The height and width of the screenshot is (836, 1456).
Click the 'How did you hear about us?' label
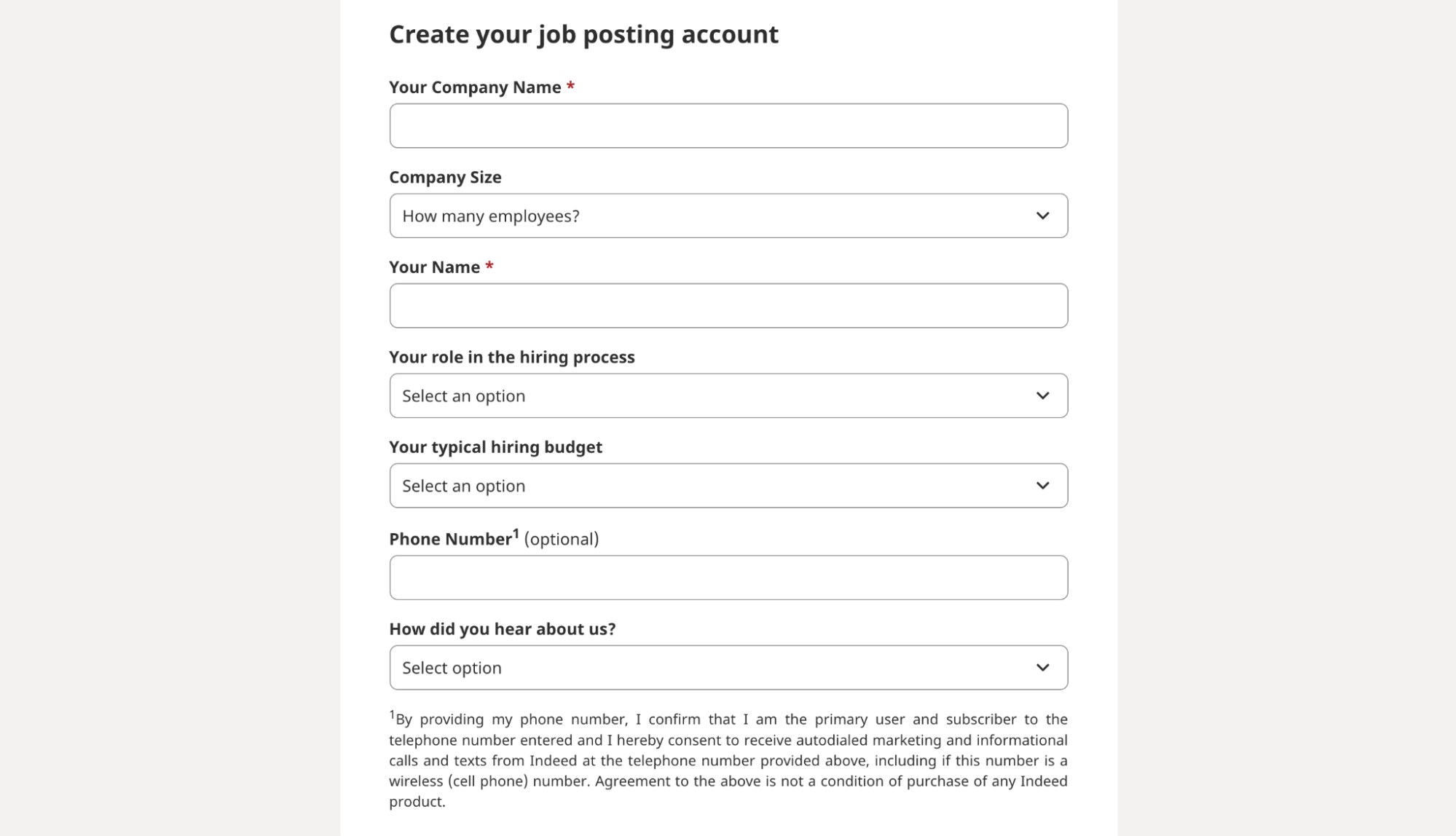[502, 629]
